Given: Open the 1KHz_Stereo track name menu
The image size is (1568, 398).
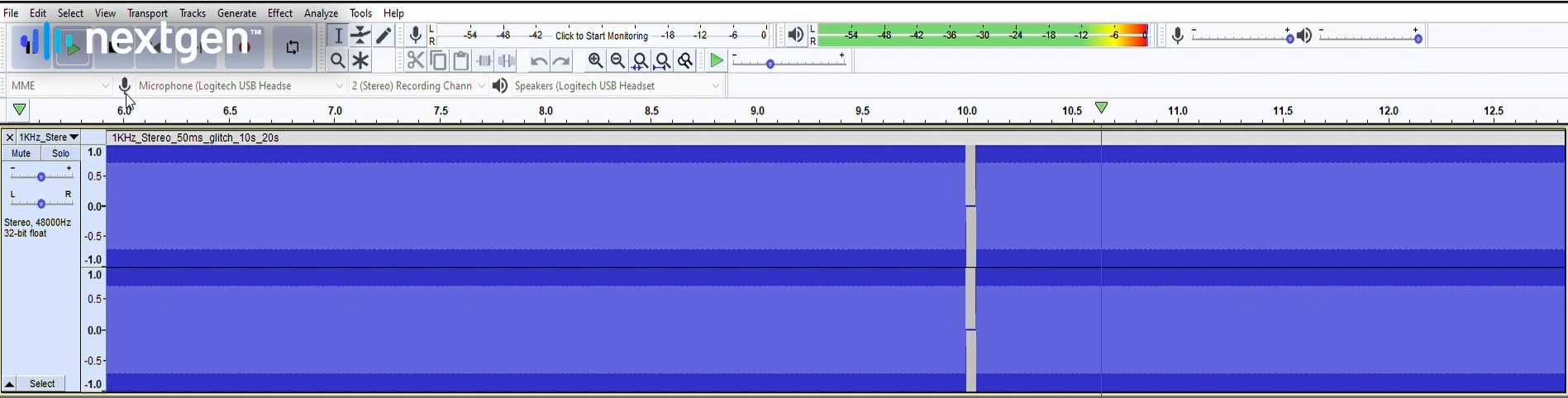Looking at the screenshot, I should (x=49, y=137).
